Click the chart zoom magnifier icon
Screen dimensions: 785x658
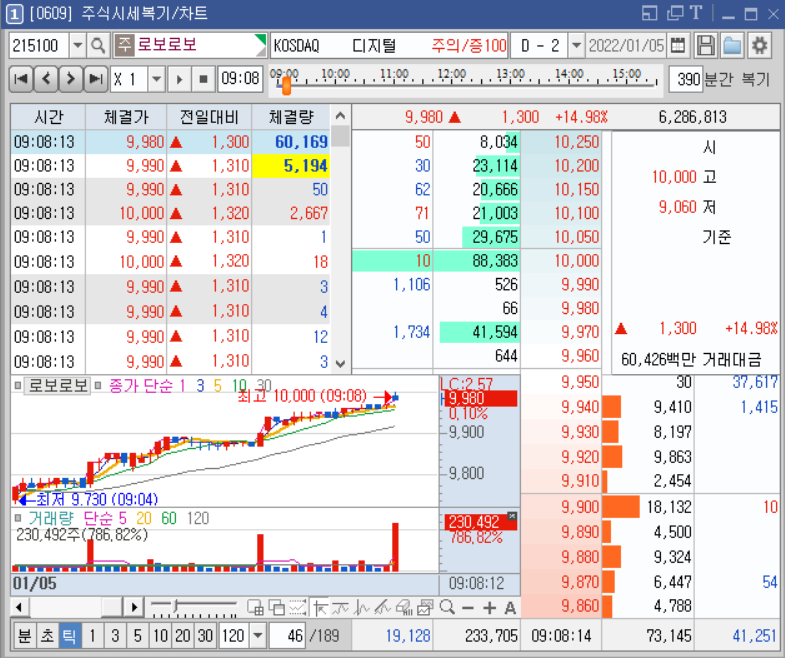click(x=447, y=608)
